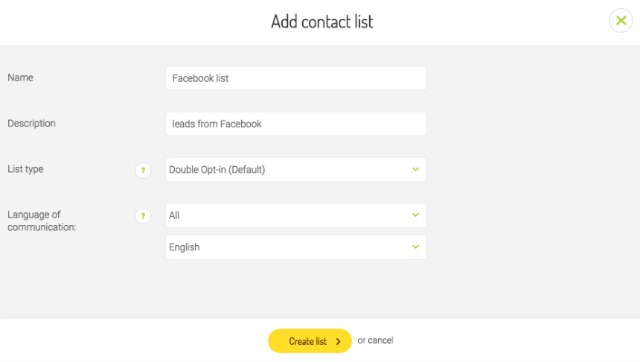Click the Description field label

coord(31,123)
